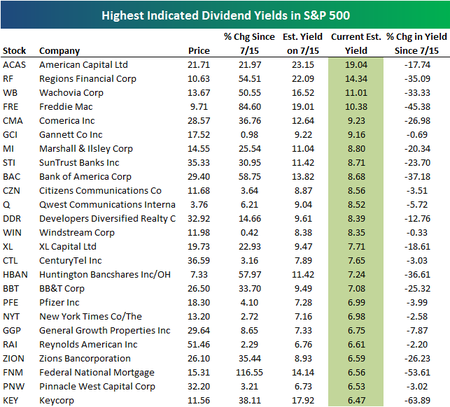450x407 pixels.
Task: Click the price 51.46 for Reynolds
Action: [x=199, y=345]
